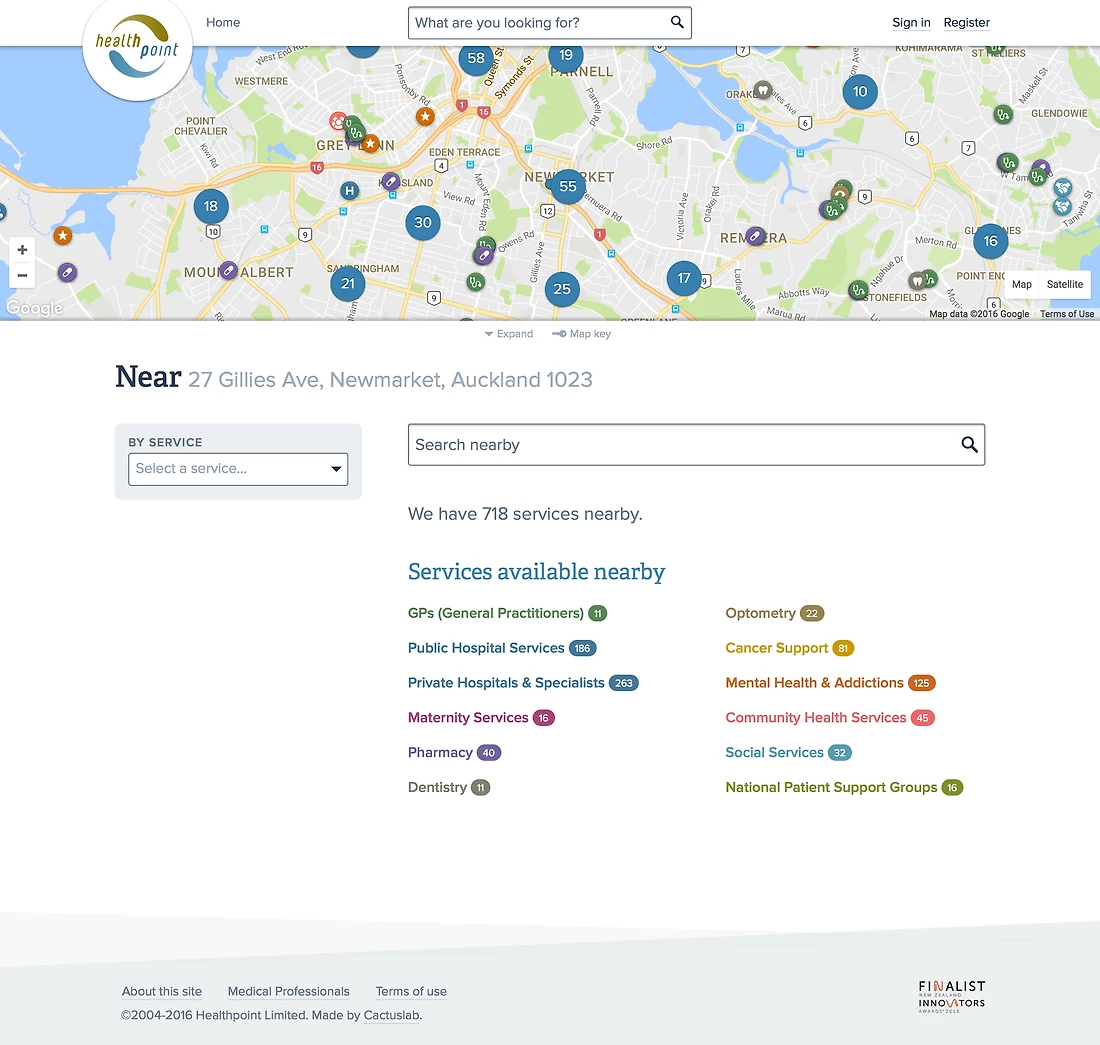Expand the map view

(x=509, y=334)
